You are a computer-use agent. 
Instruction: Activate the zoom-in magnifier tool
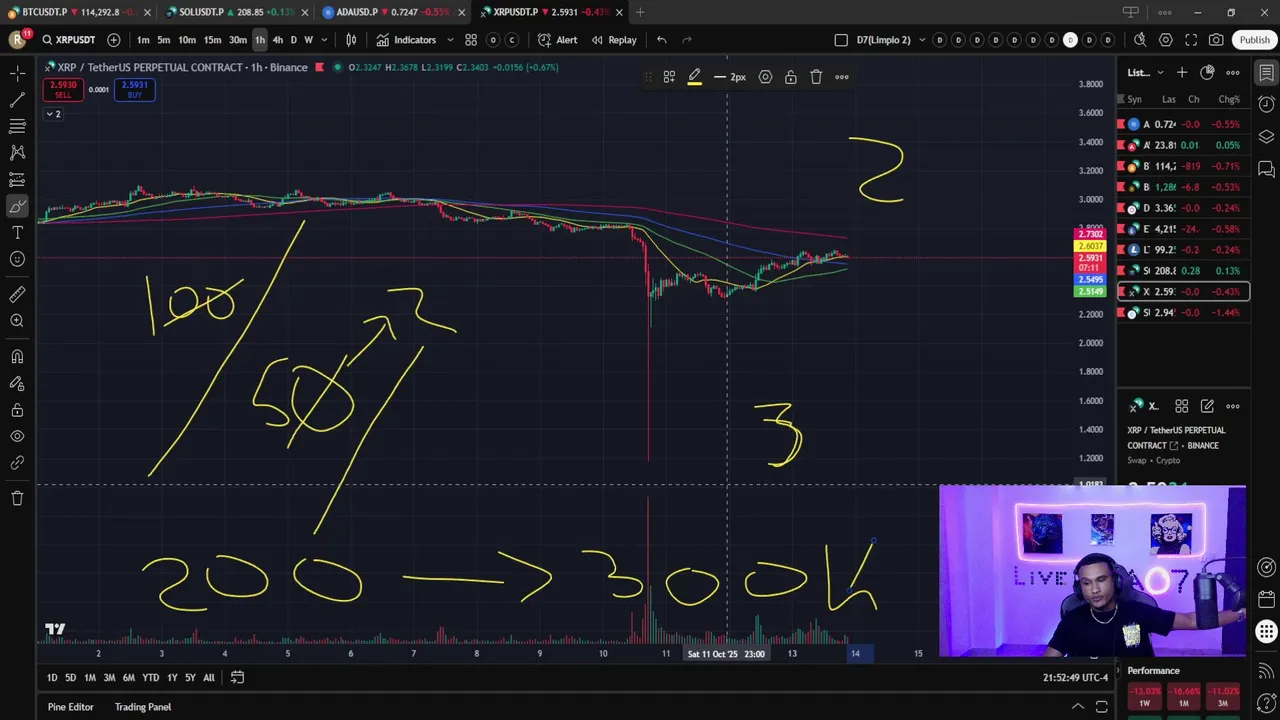point(17,321)
